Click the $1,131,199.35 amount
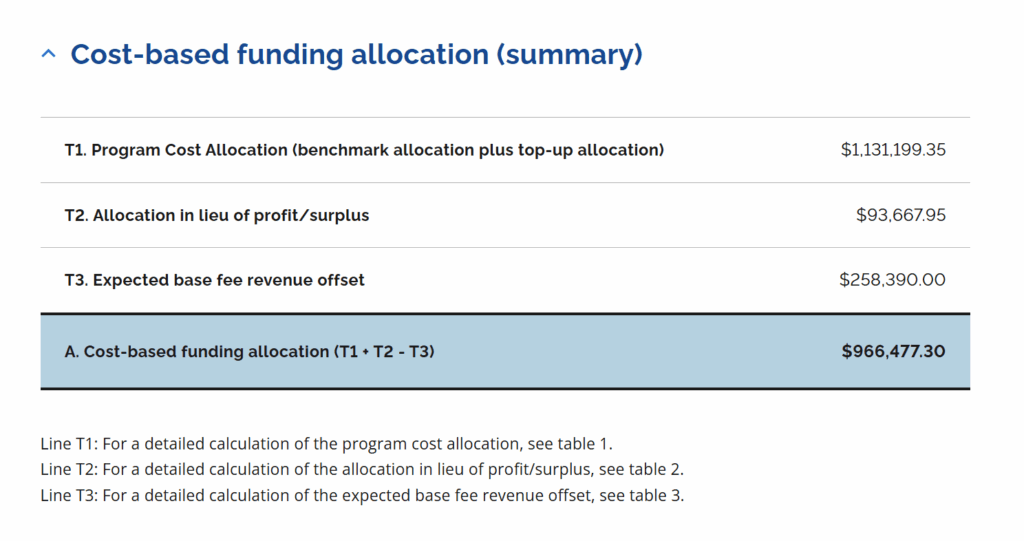 (893, 150)
